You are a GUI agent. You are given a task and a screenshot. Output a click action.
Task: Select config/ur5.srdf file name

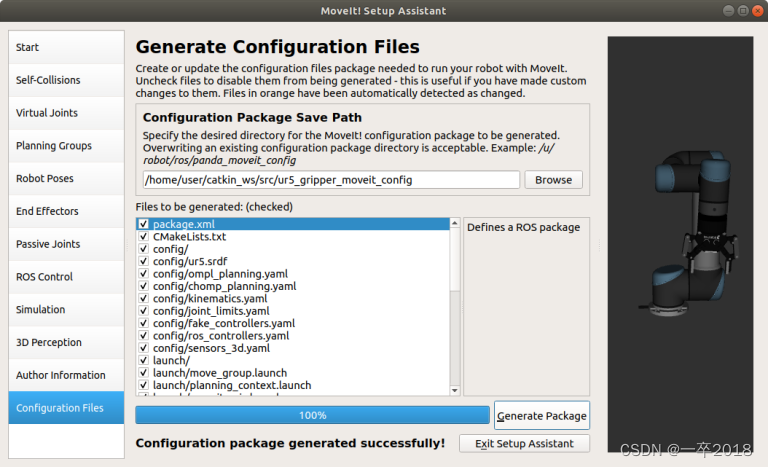190,261
